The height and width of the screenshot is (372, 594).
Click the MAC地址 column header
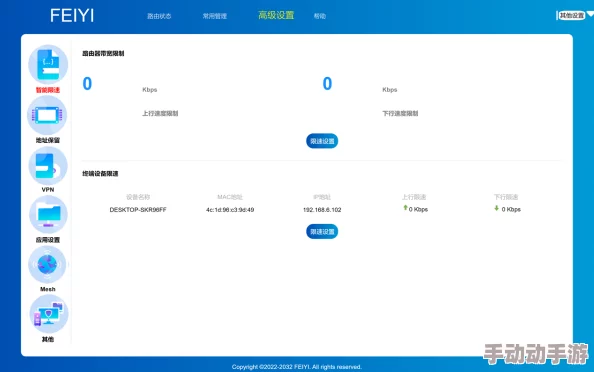coord(230,197)
